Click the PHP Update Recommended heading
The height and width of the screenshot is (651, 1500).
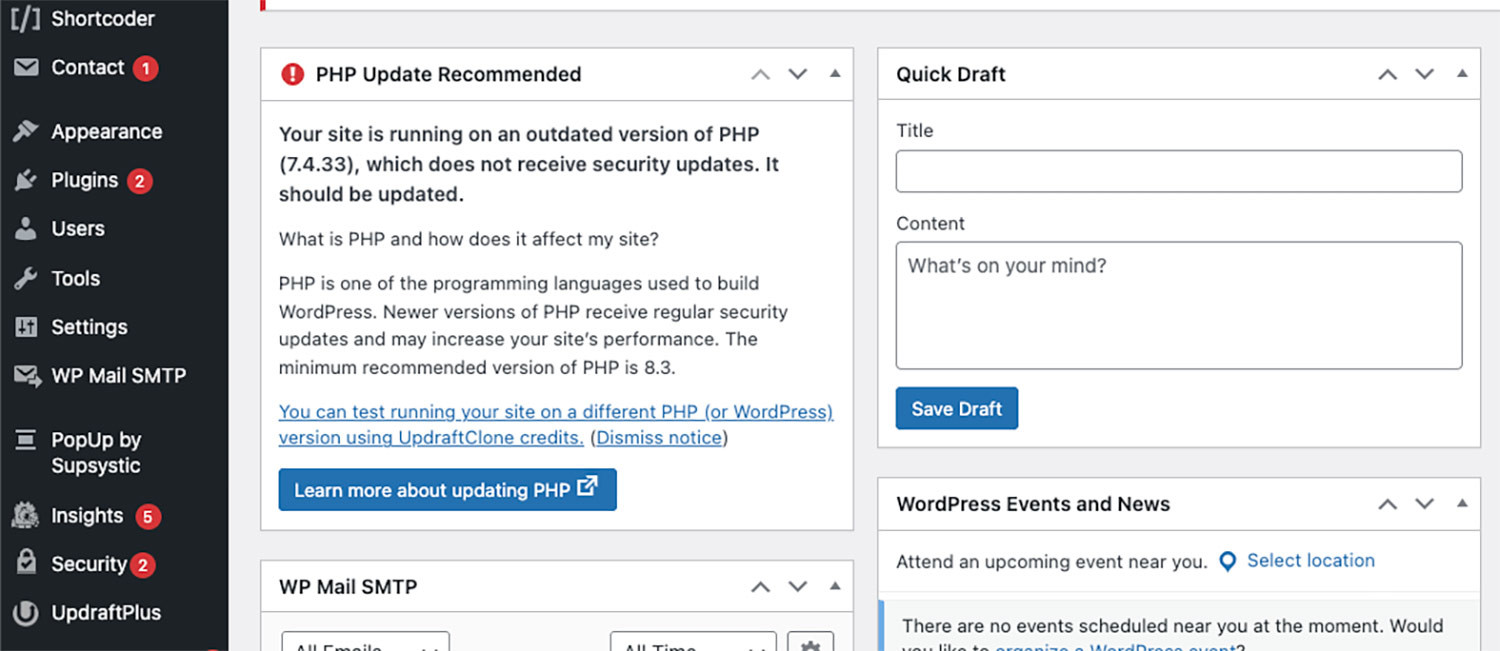(448, 74)
